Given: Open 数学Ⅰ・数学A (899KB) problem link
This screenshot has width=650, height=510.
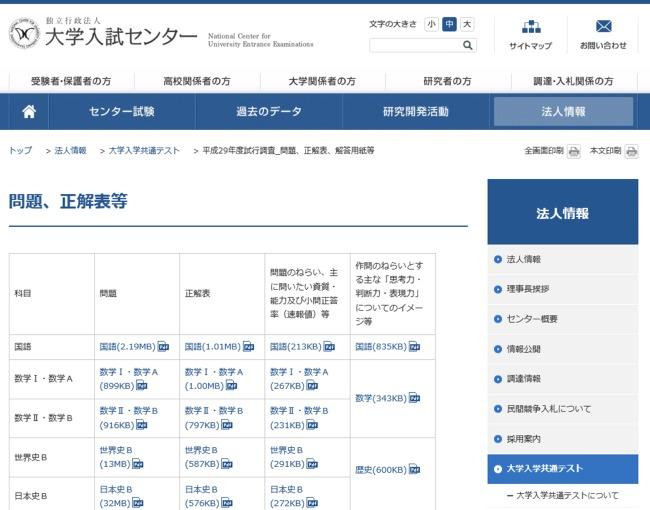Looking at the screenshot, I should click(x=129, y=379).
